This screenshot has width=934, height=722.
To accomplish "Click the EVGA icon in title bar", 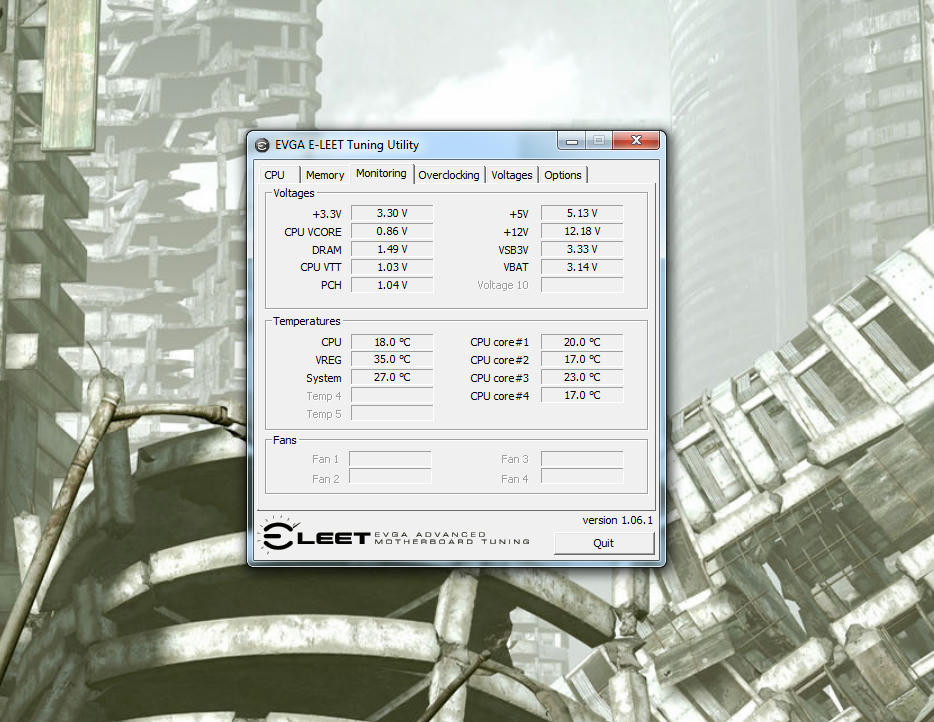I will pyautogui.click(x=261, y=145).
